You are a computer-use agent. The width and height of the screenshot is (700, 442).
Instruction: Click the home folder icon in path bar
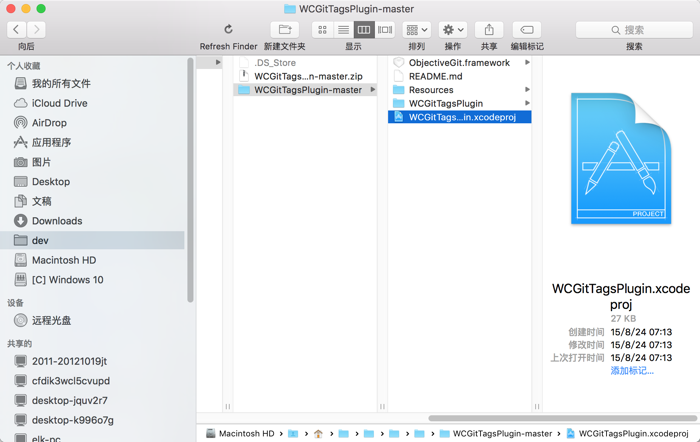tap(318, 434)
